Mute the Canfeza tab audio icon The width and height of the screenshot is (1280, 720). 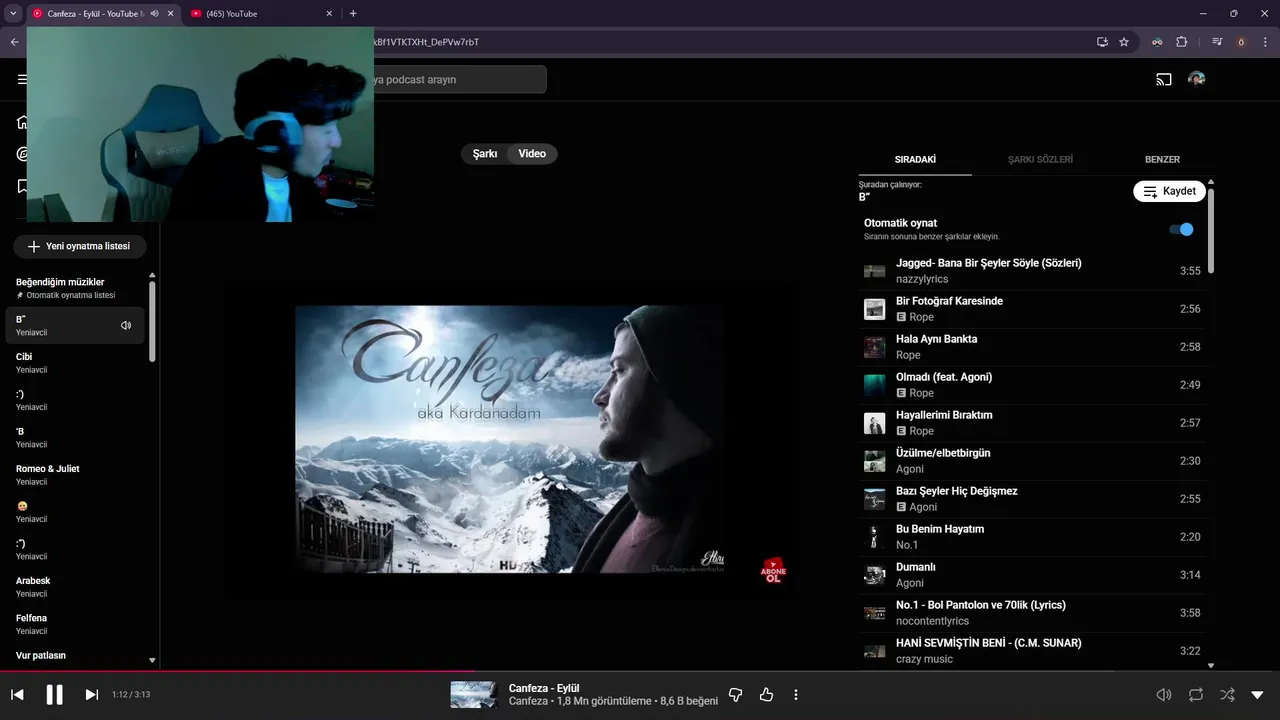point(154,14)
